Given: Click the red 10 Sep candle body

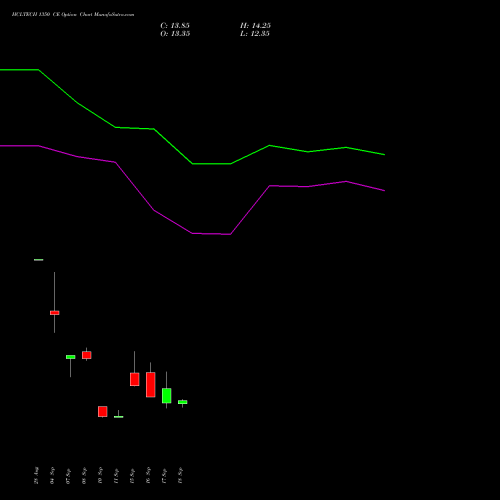Looking at the screenshot, I should pyautogui.click(x=103, y=411).
